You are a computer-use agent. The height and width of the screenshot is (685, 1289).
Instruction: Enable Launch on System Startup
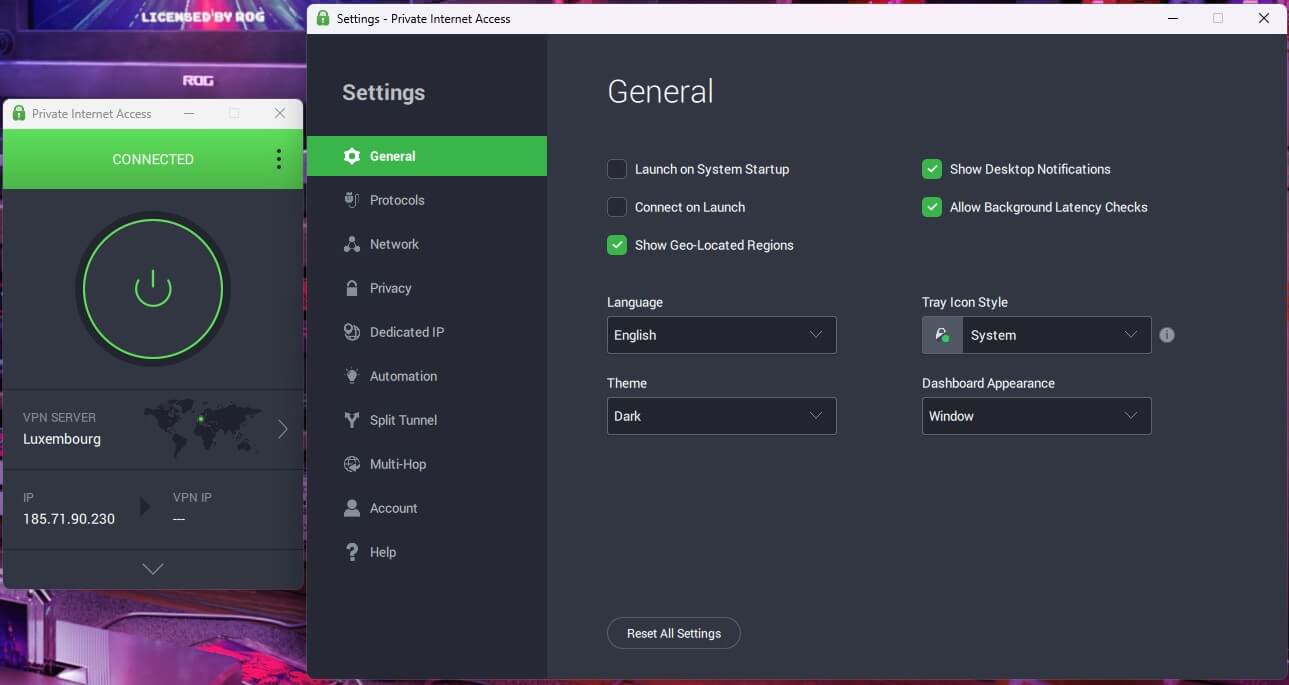point(617,169)
